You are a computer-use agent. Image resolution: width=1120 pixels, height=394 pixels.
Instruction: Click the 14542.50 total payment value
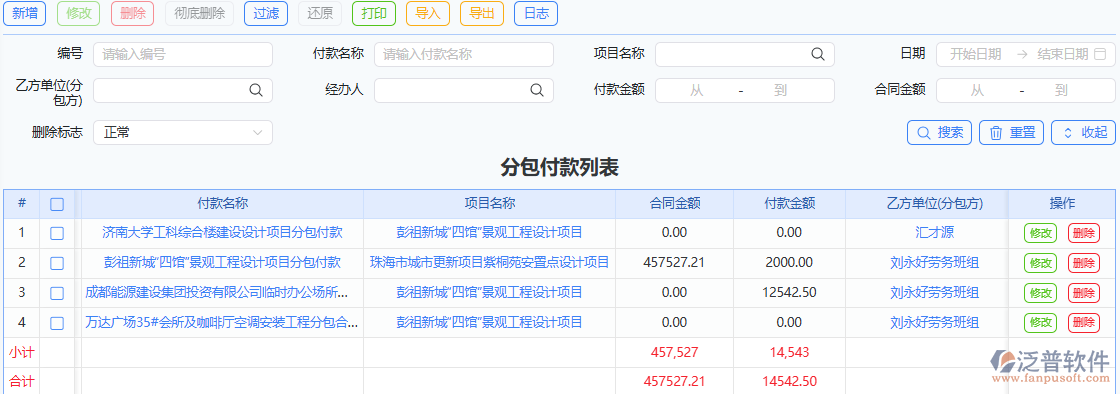pyautogui.click(x=789, y=382)
